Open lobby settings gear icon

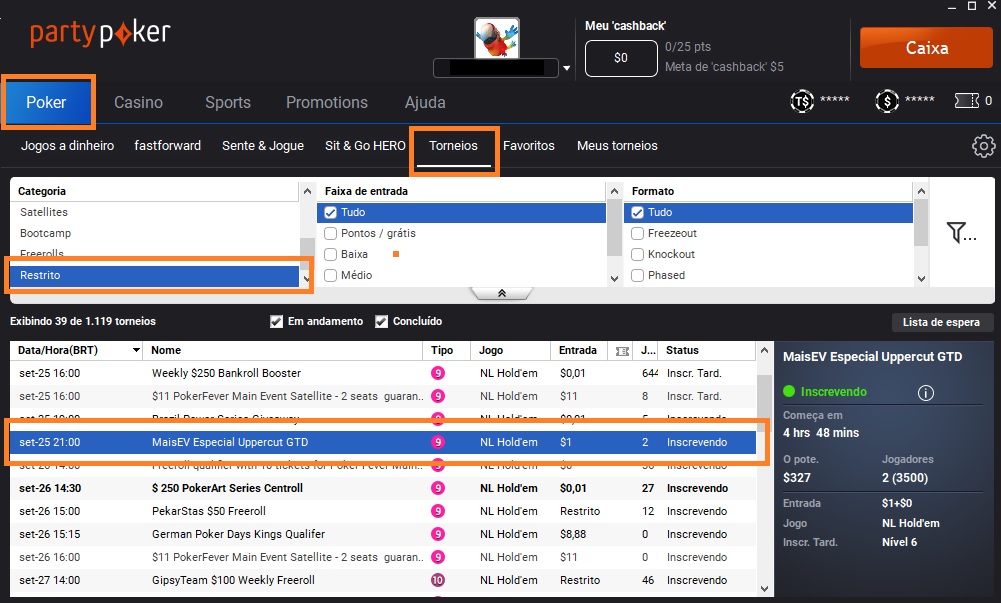coord(983,145)
